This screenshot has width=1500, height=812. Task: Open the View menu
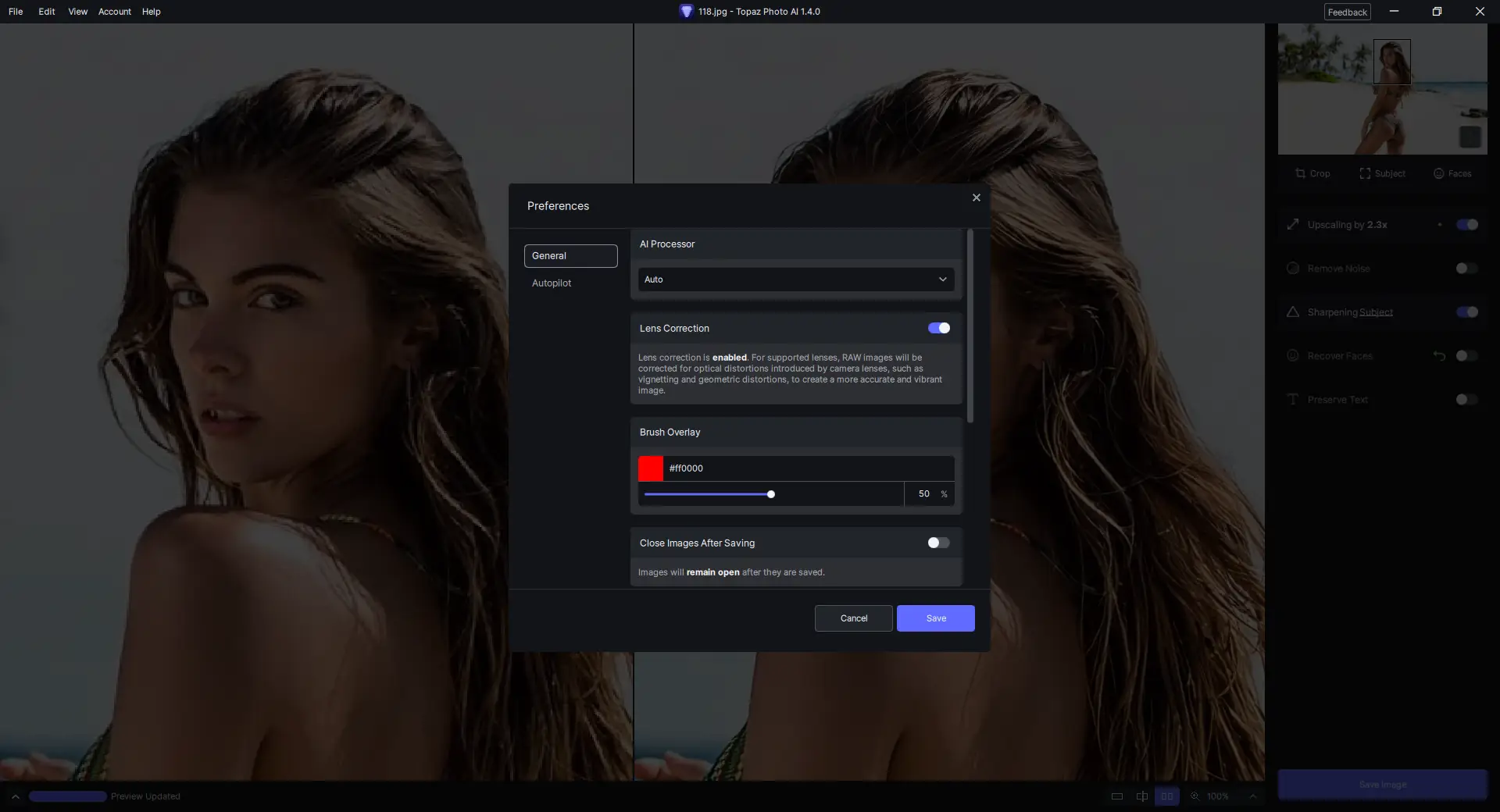pyautogui.click(x=77, y=12)
